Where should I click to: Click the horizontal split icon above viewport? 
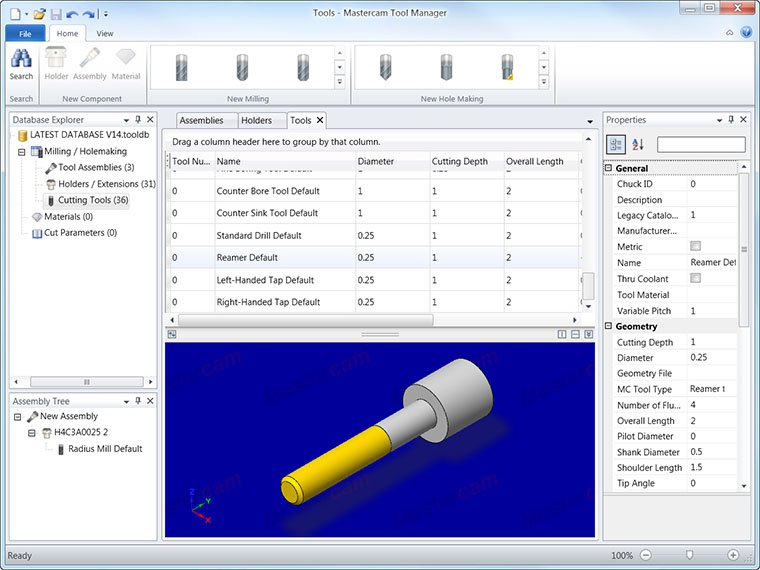point(575,334)
